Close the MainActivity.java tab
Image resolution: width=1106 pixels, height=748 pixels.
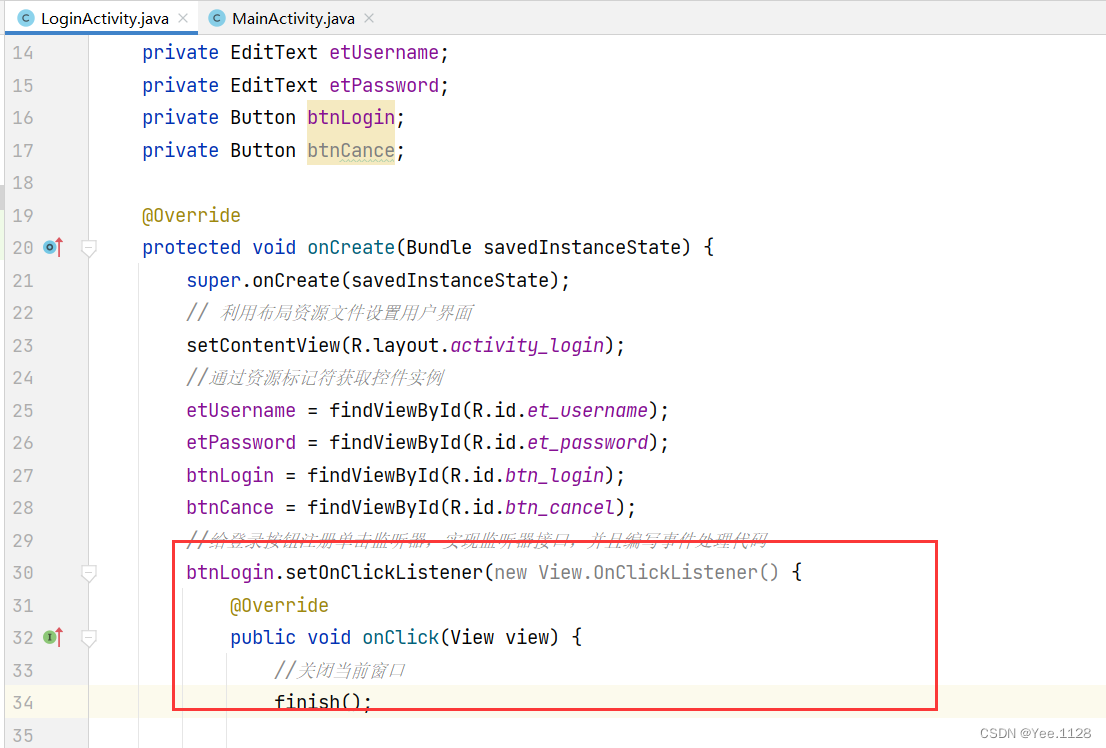point(369,18)
